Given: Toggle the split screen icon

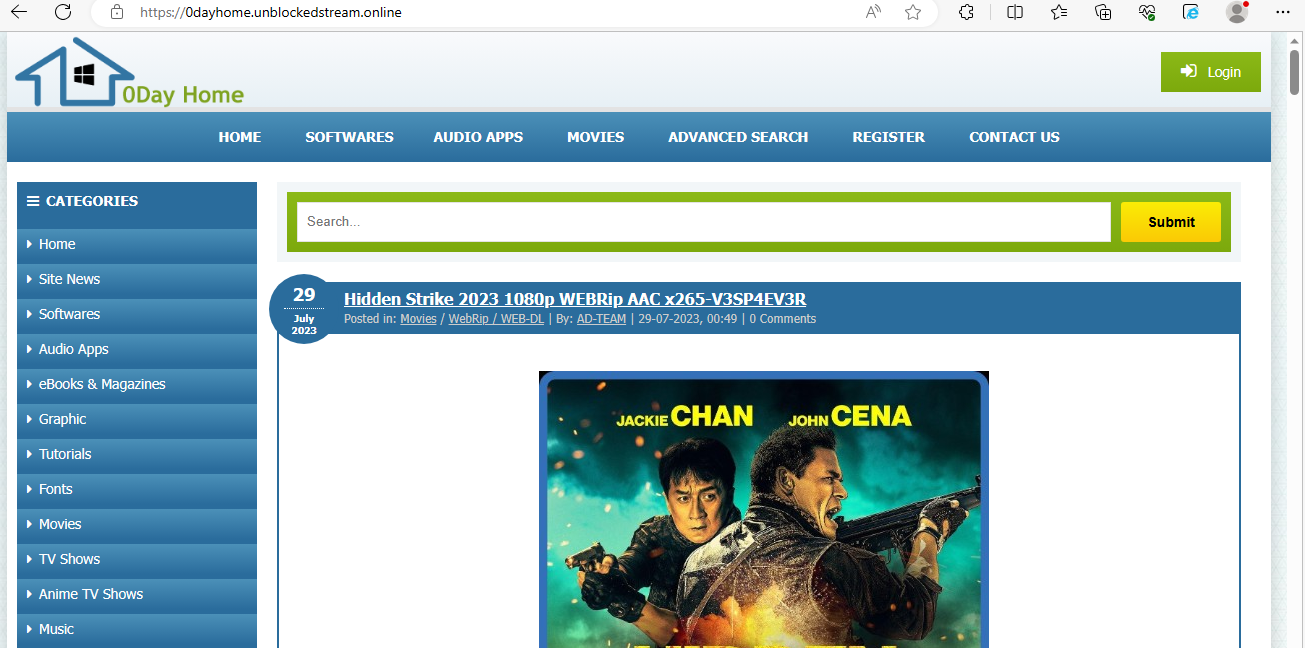Looking at the screenshot, I should coord(1015,12).
